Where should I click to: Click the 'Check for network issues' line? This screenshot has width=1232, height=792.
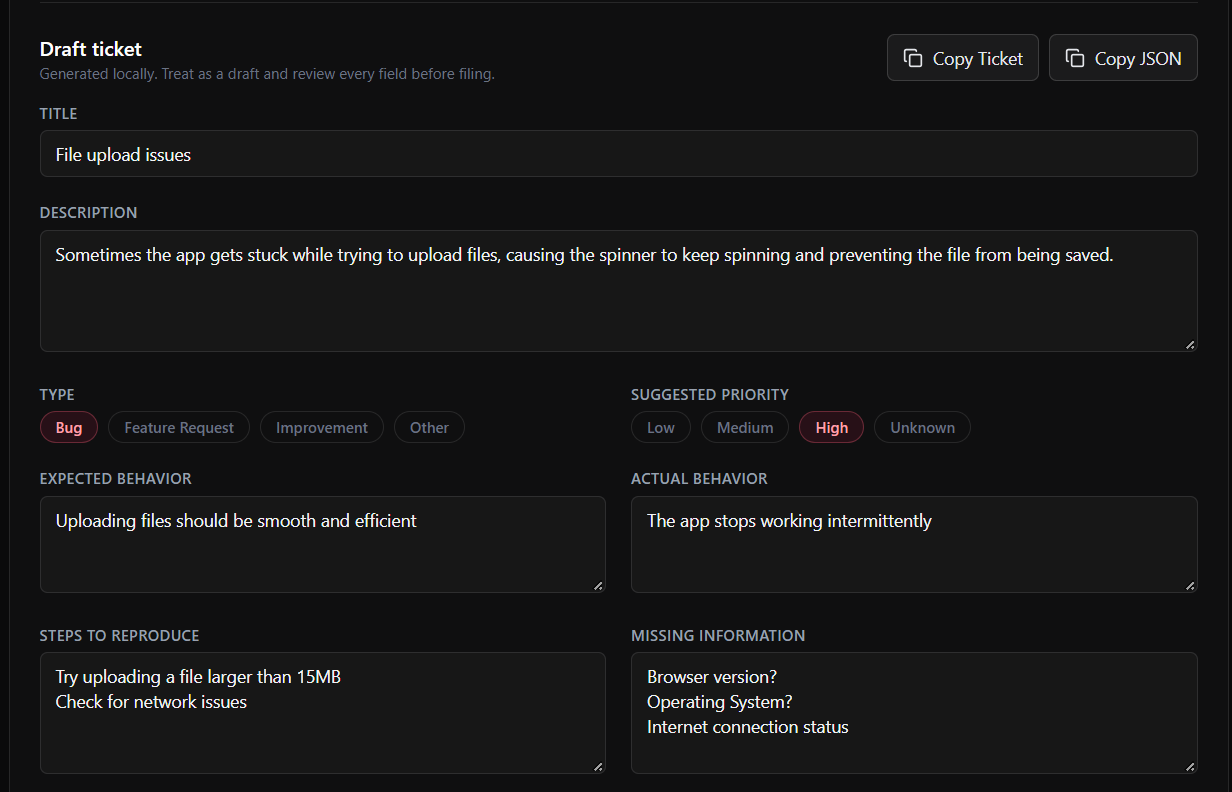[151, 702]
